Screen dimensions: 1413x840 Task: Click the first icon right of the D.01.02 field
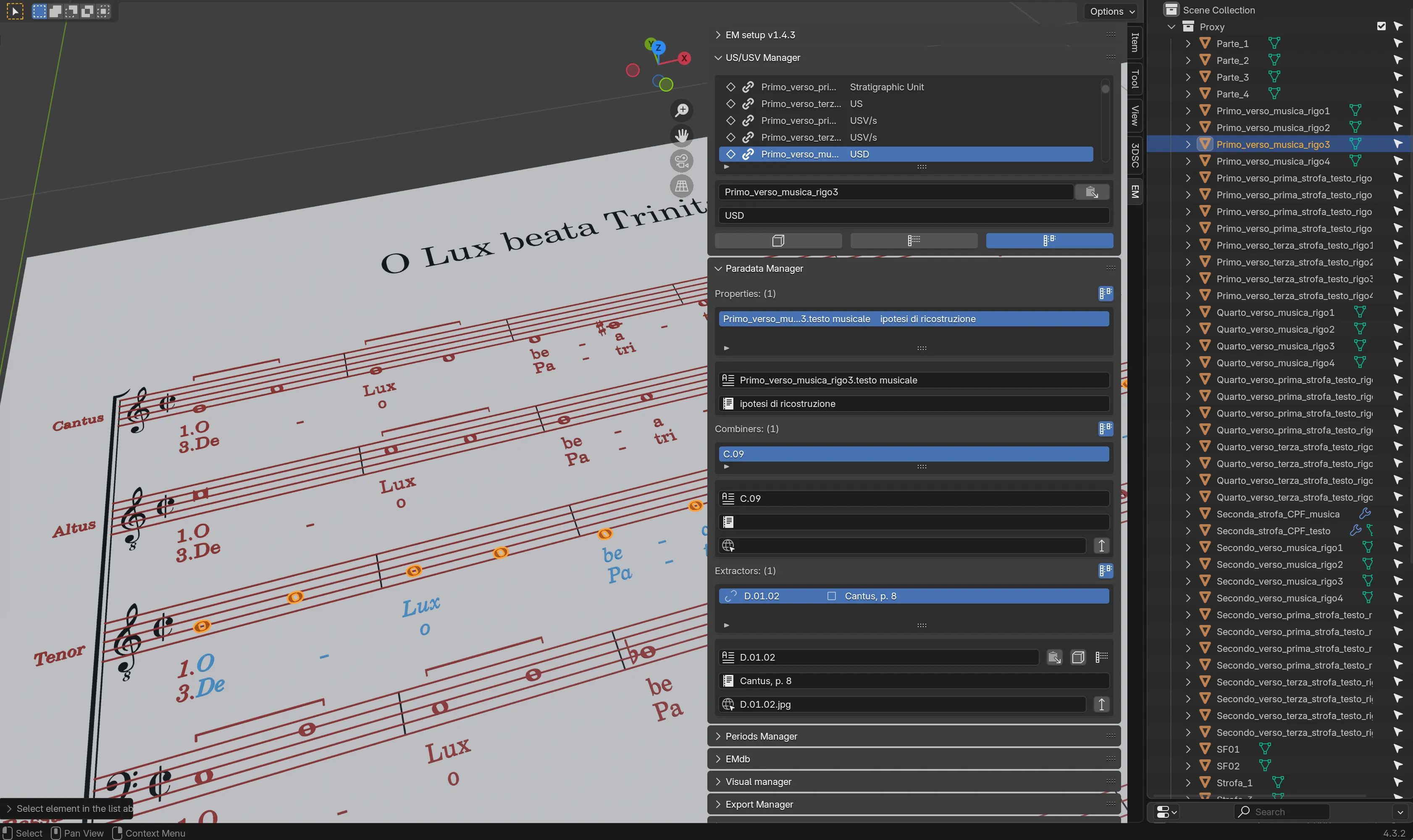pyautogui.click(x=1054, y=657)
